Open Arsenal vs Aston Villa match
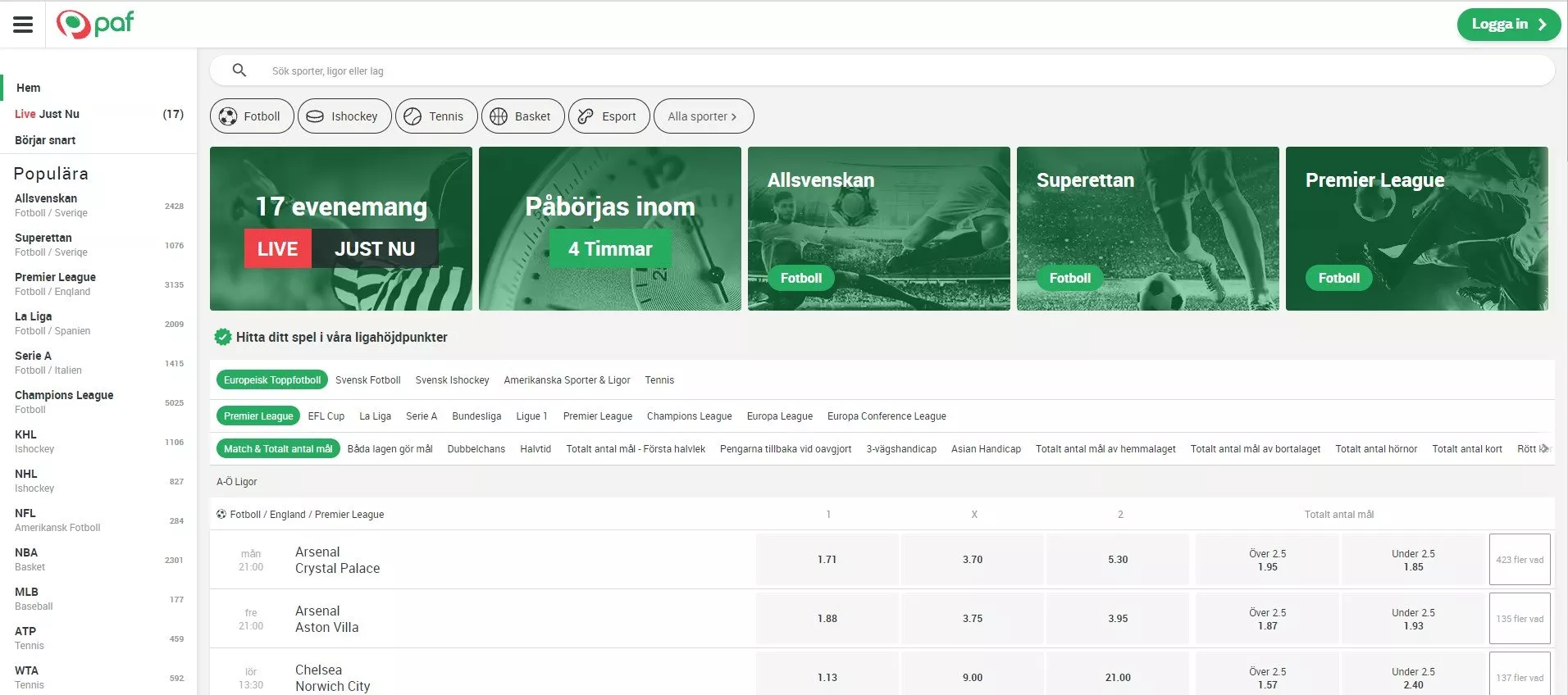The height and width of the screenshot is (695, 1568). pos(327,619)
